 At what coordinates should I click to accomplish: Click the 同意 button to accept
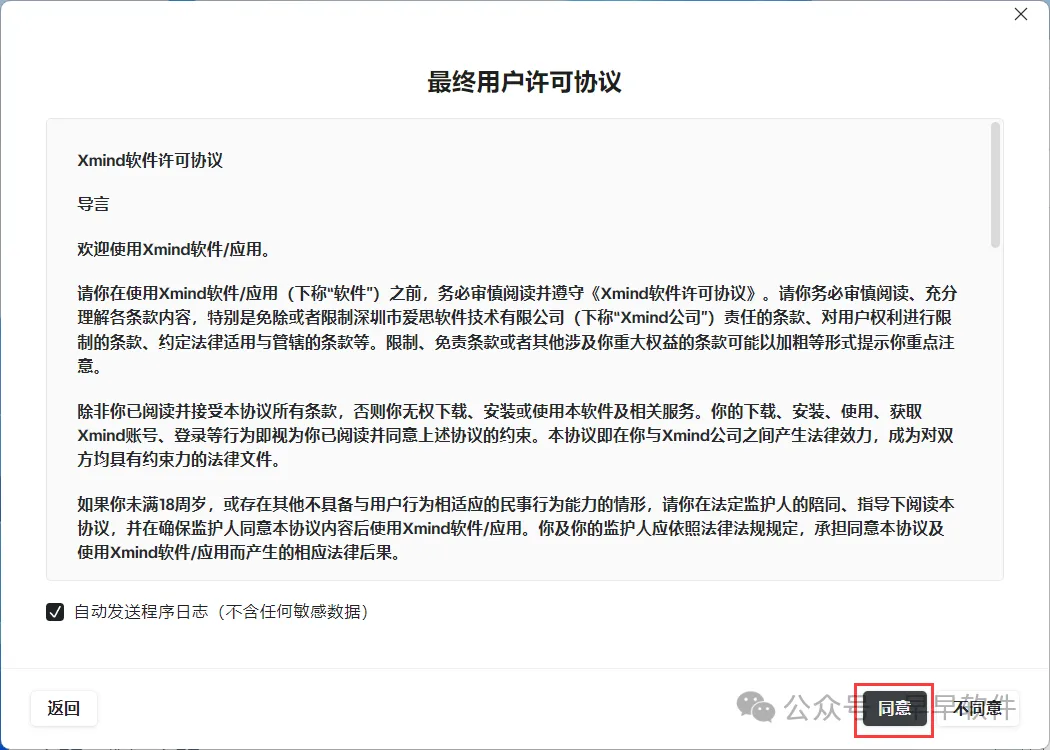point(895,708)
